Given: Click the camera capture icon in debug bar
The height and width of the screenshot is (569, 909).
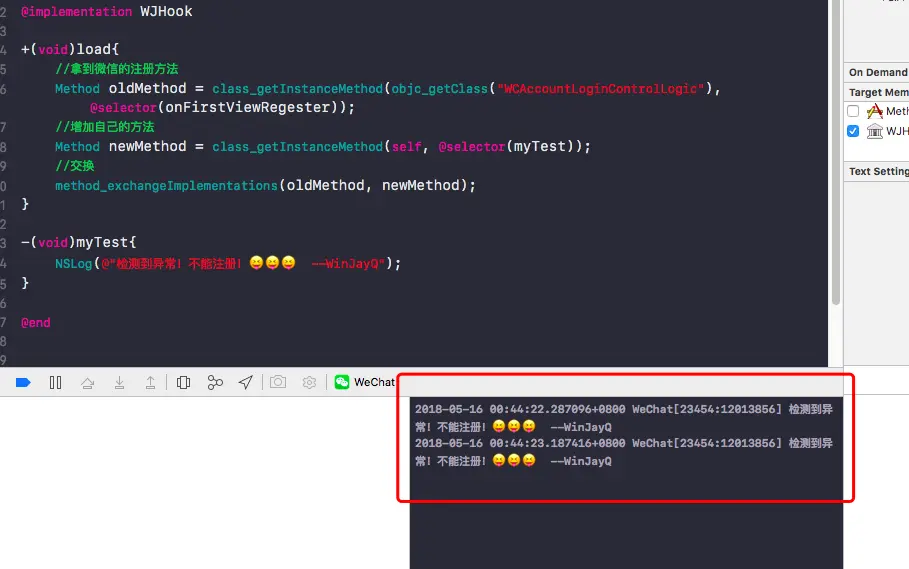Looking at the screenshot, I should tap(278, 382).
